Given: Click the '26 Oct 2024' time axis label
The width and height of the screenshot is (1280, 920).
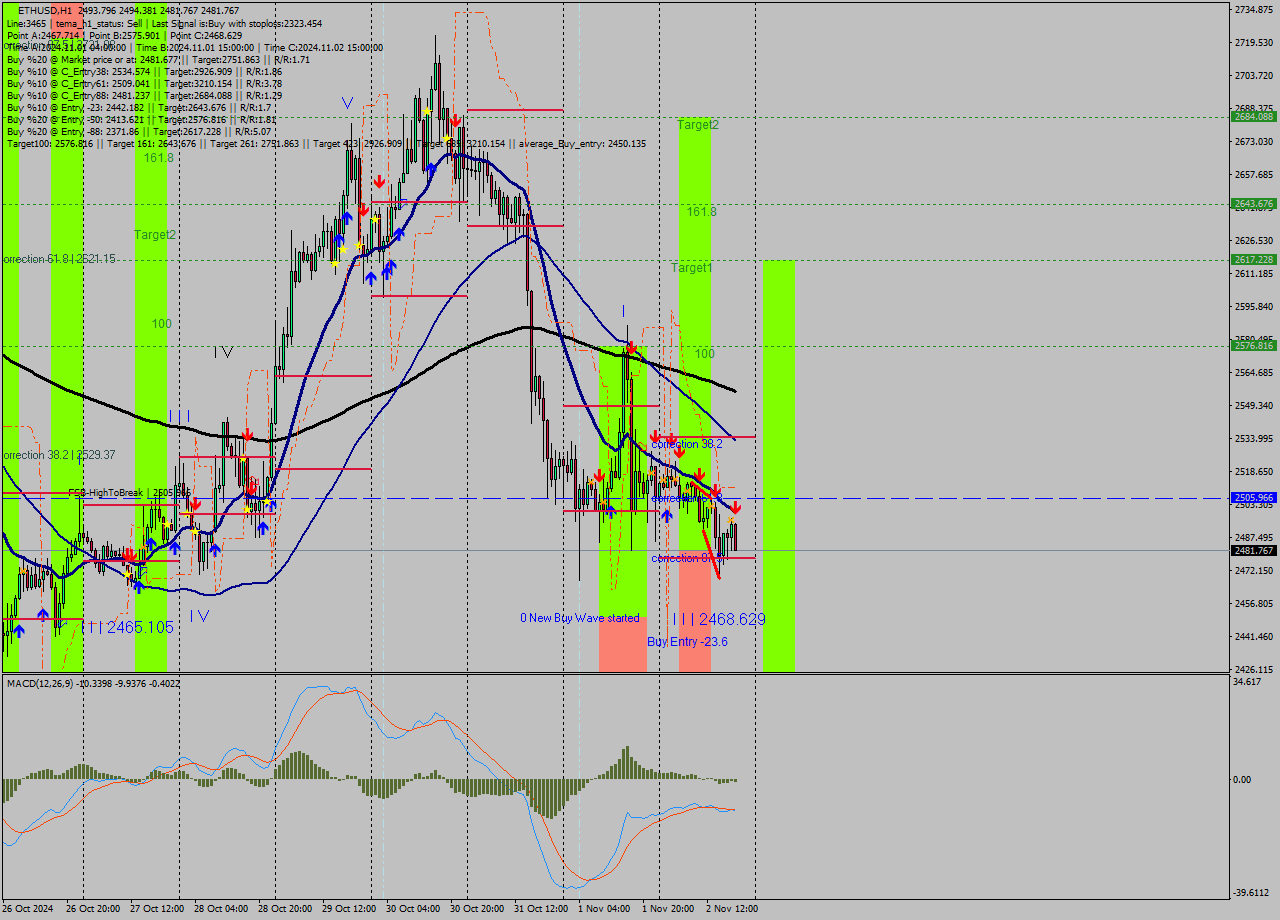Looking at the screenshot, I should [28, 909].
